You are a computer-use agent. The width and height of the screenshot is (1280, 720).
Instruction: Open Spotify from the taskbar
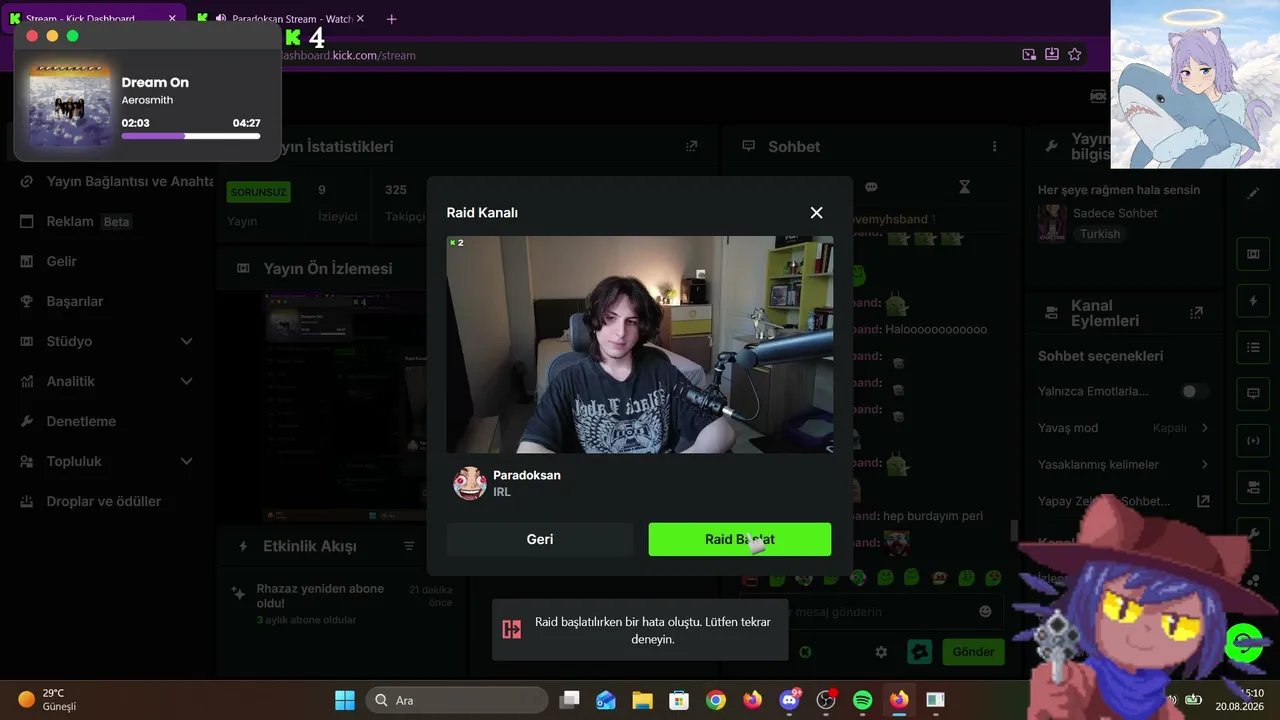tap(862, 700)
